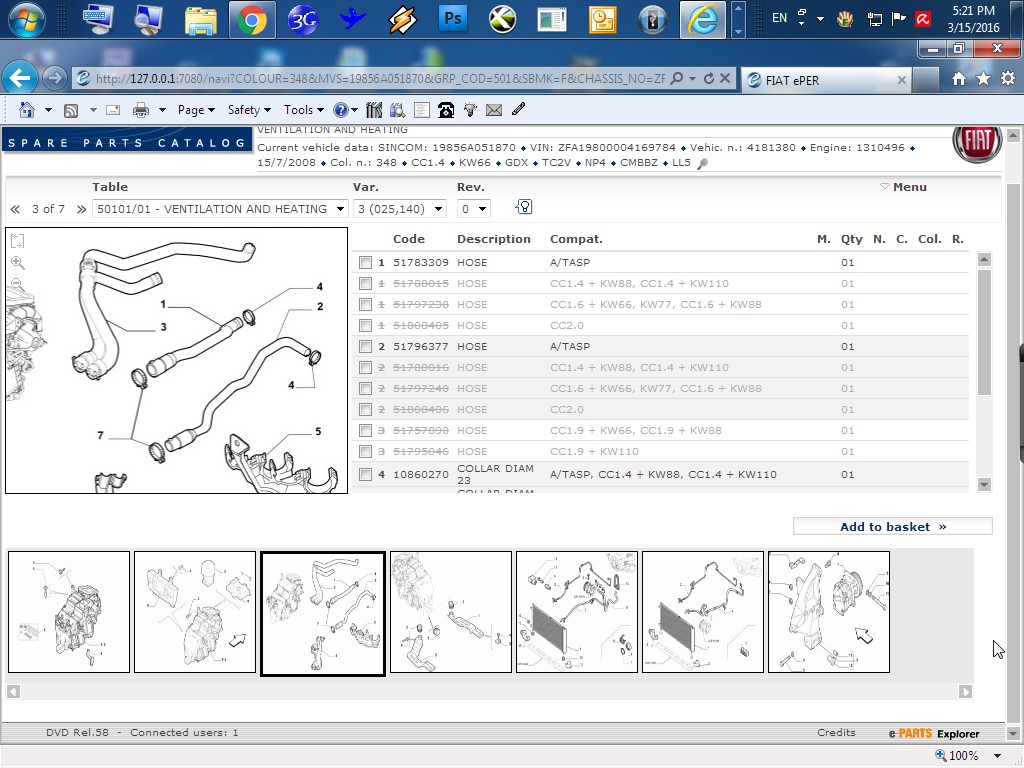Image resolution: width=1024 pixels, height=768 pixels.
Task: Open the seventh compressor bracket thumbnail
Action: 829,612
